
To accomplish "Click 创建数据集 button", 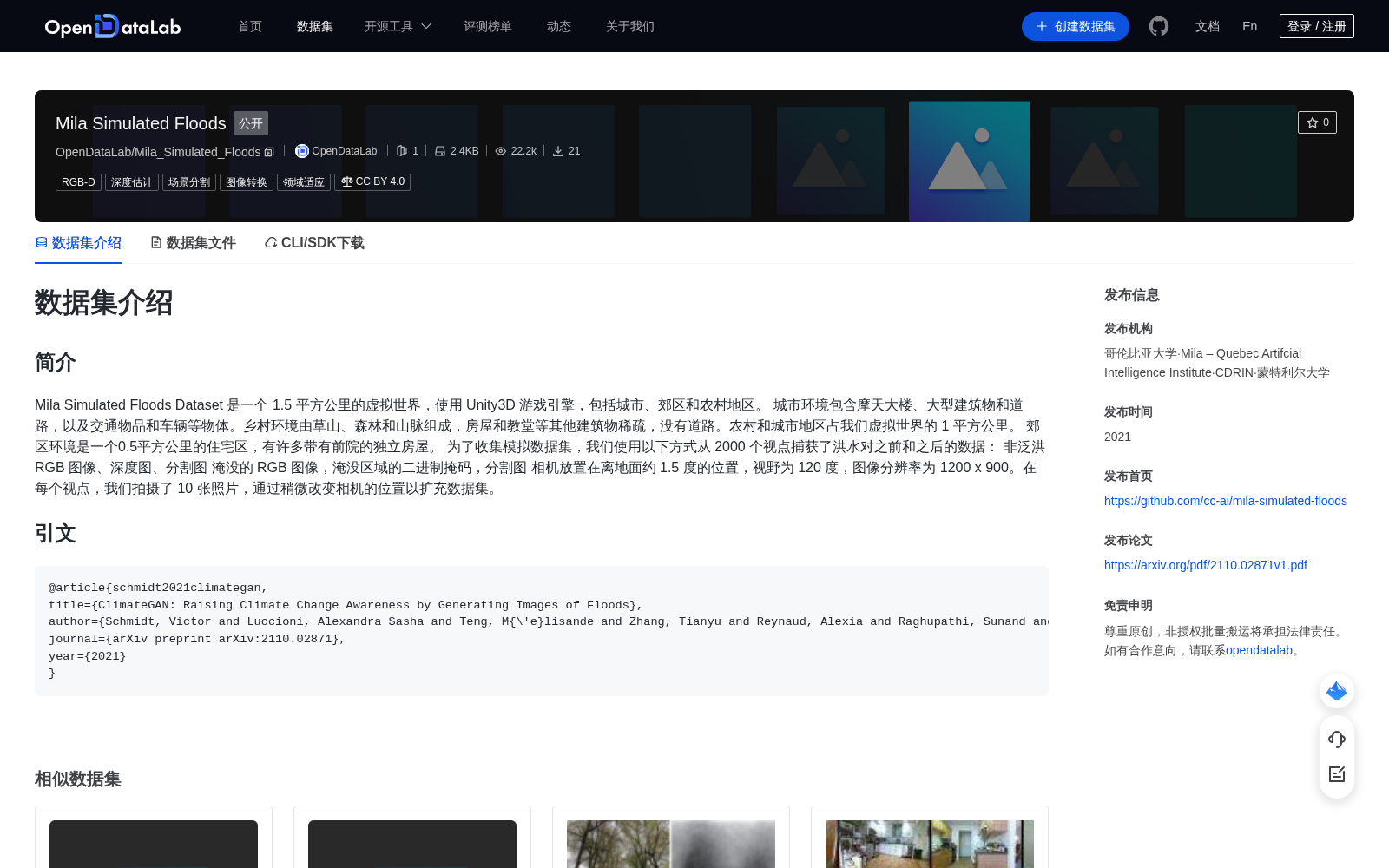I will tap(1076, 26).
